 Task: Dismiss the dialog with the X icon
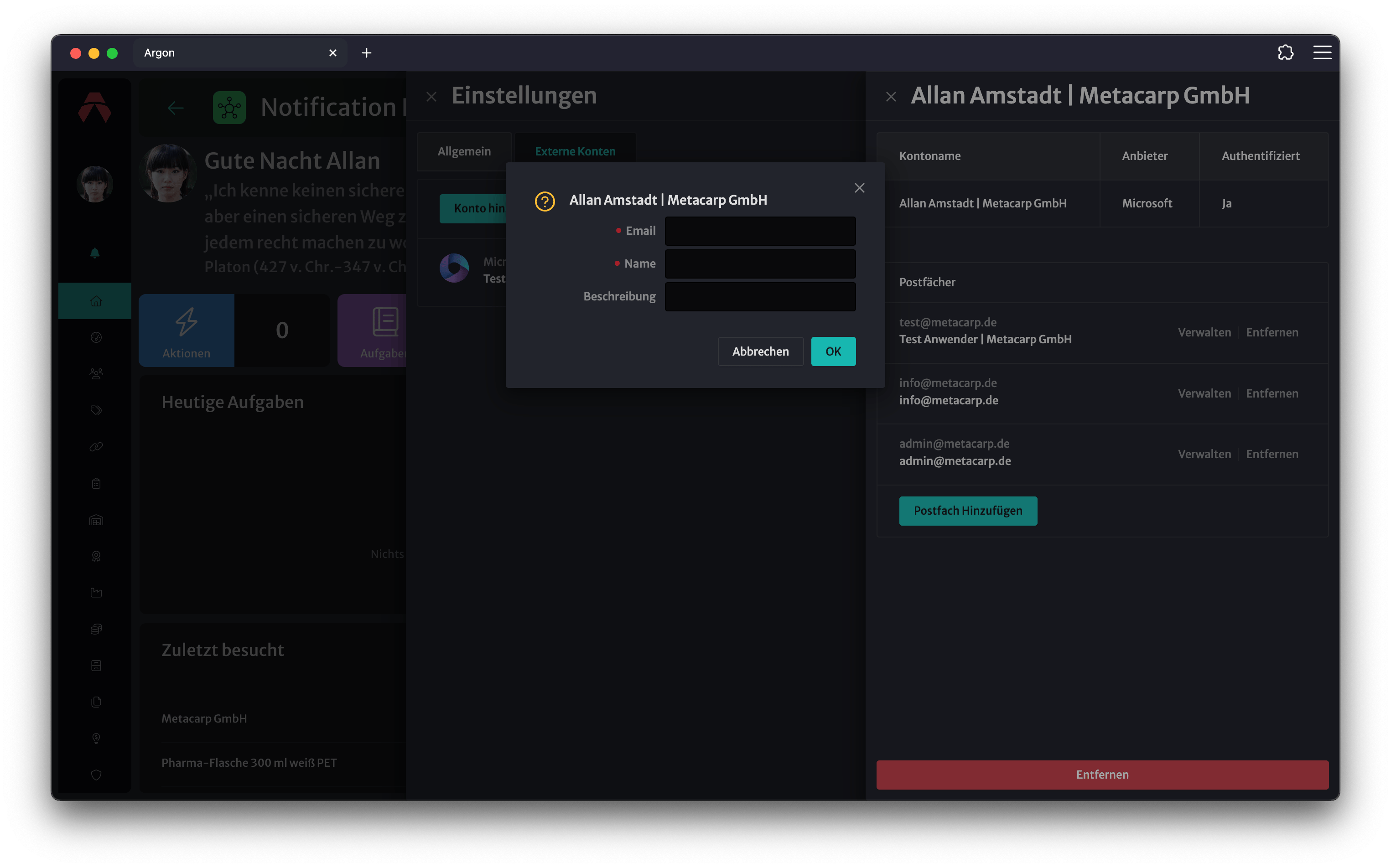[x=859, y=188]
